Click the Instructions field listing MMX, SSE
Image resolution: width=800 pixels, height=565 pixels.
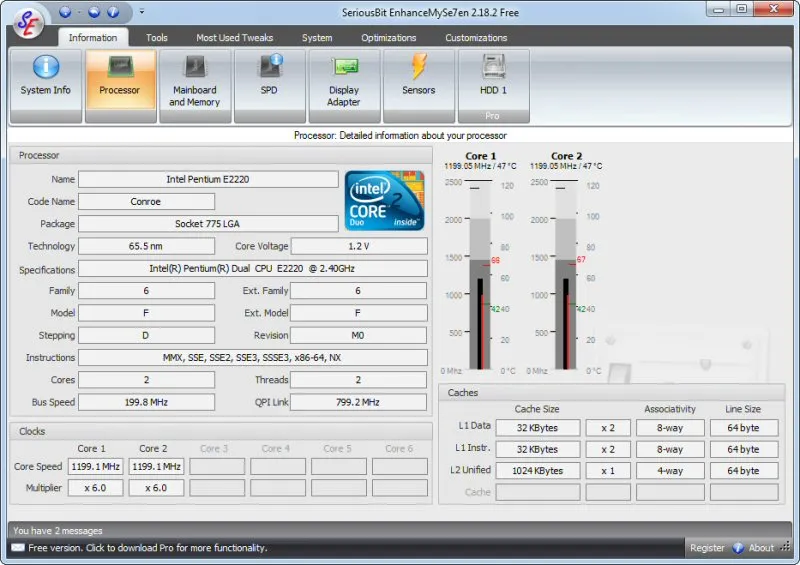point(253,357)
